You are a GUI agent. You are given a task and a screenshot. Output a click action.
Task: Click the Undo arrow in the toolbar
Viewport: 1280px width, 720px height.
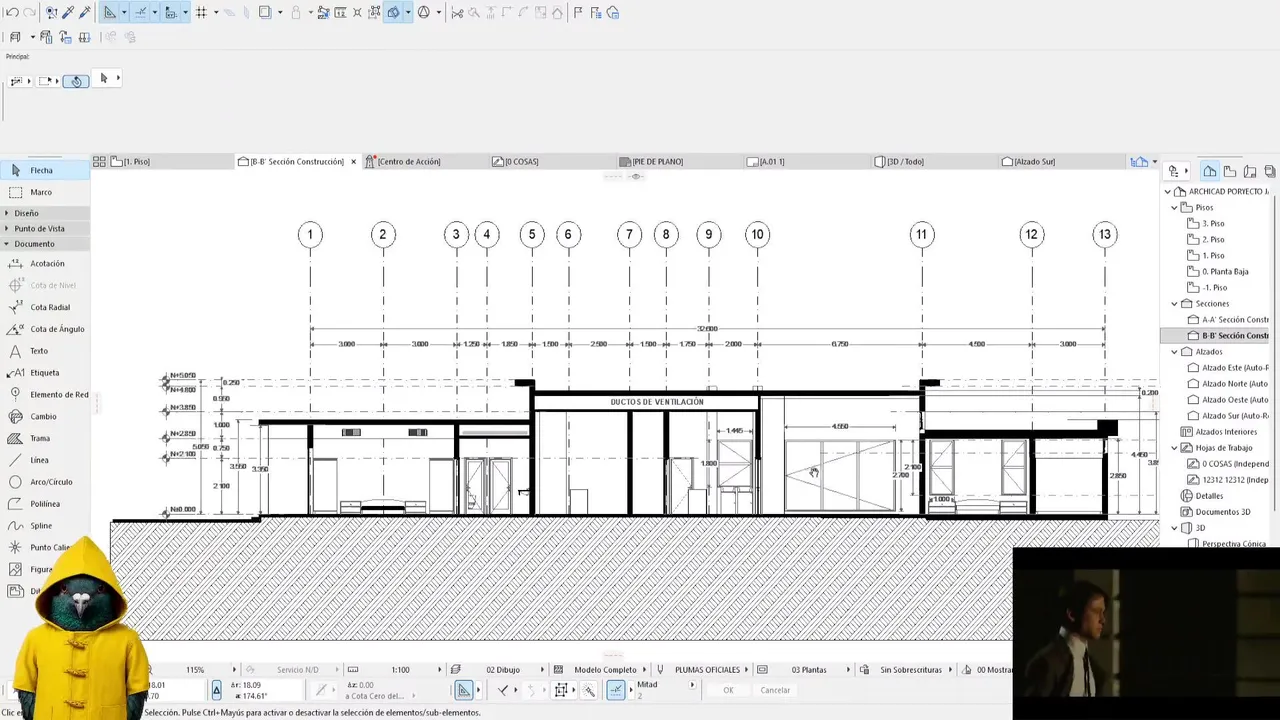[12, 13]
